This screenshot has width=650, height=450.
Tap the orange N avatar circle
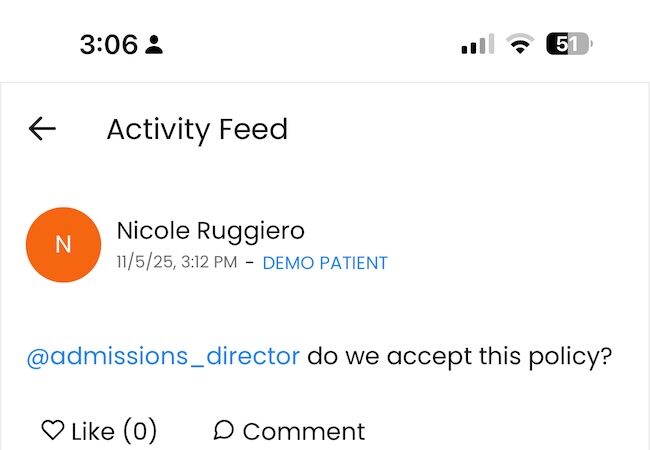point(63,245)
